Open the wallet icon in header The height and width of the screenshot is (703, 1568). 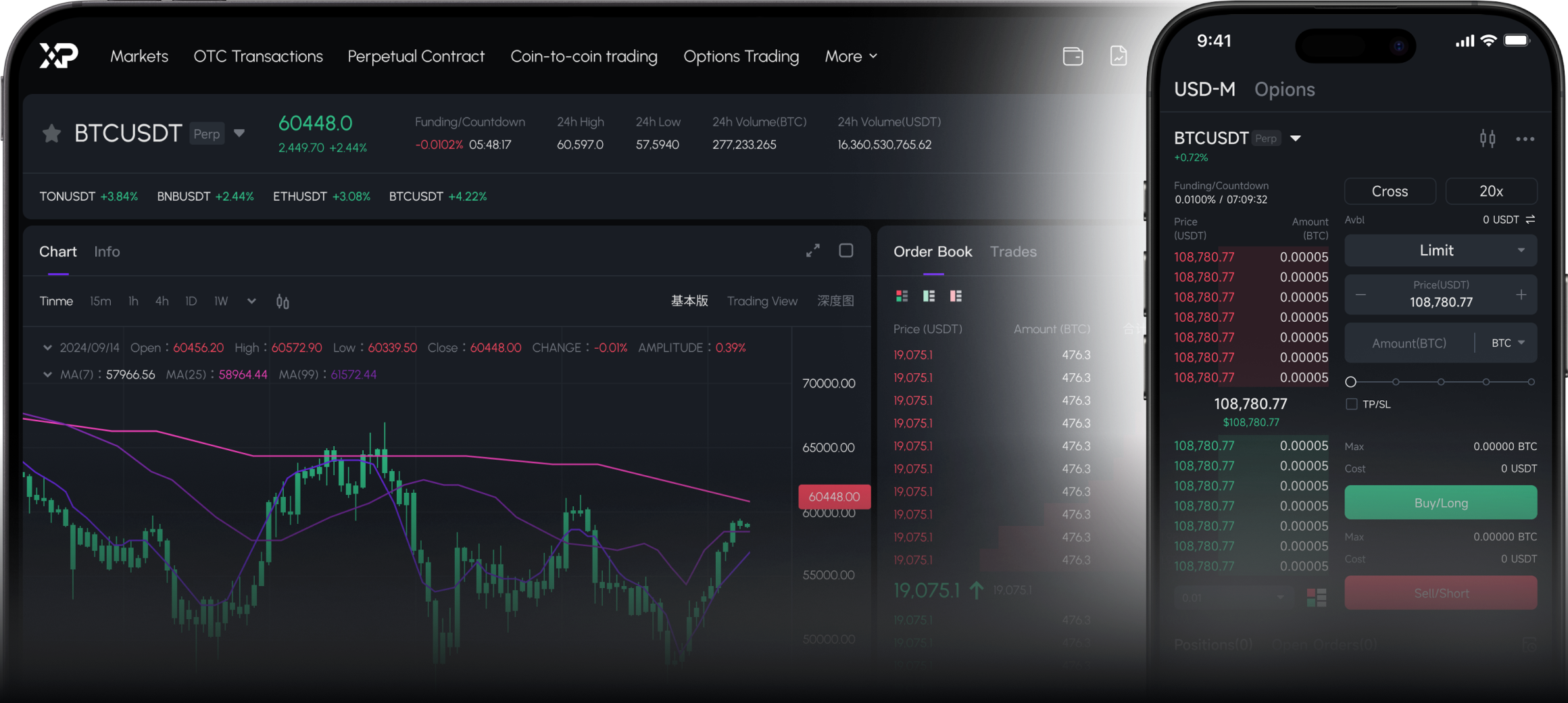(1073, 56)
